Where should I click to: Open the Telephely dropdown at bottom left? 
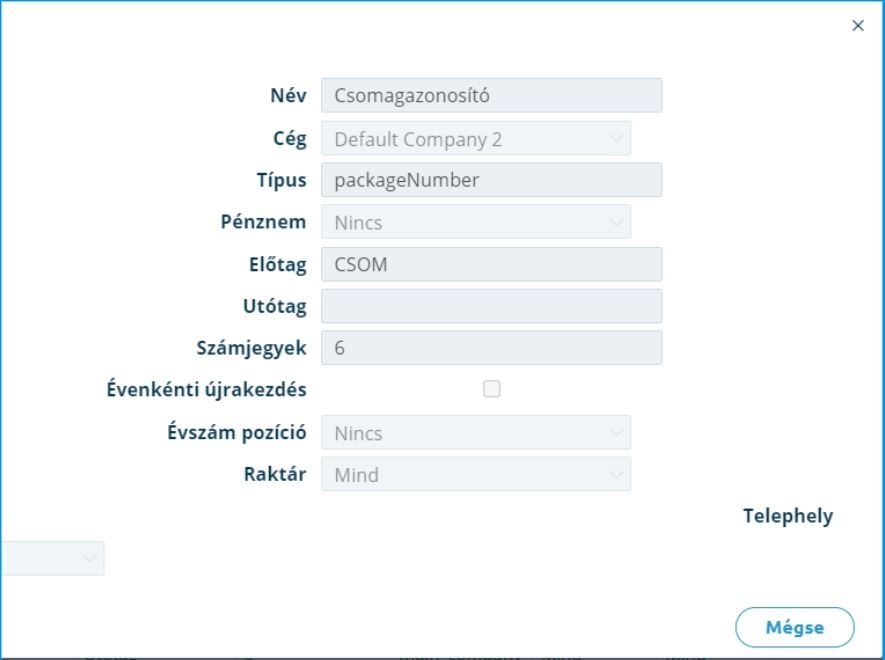pyautogui.click(x=52, y=558)
